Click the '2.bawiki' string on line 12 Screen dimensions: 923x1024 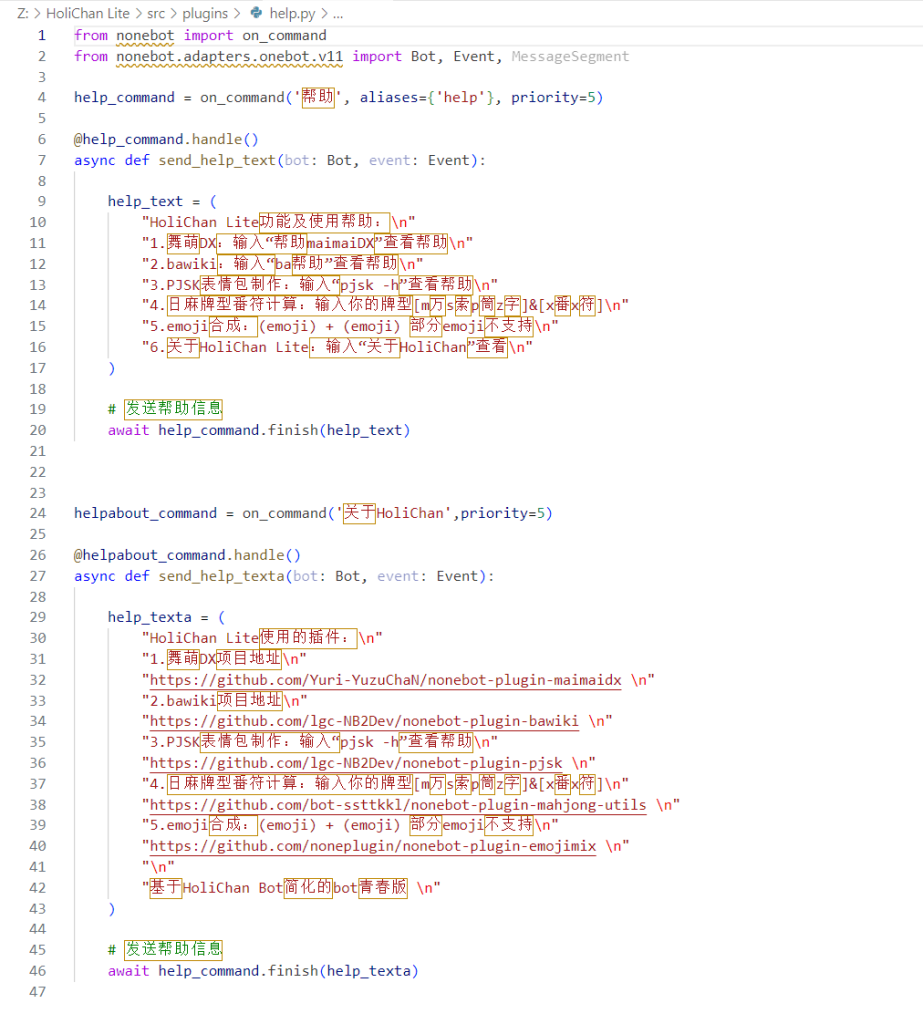click(282, 264)
